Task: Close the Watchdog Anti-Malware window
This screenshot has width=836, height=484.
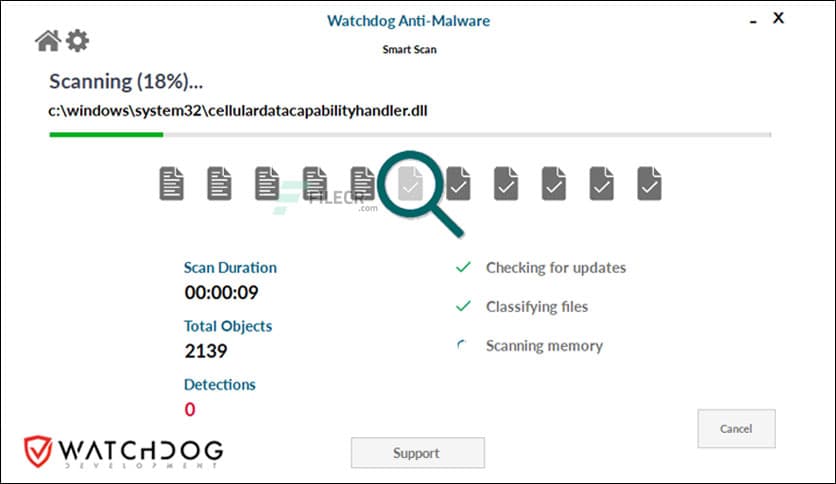Action: point(778,18)
